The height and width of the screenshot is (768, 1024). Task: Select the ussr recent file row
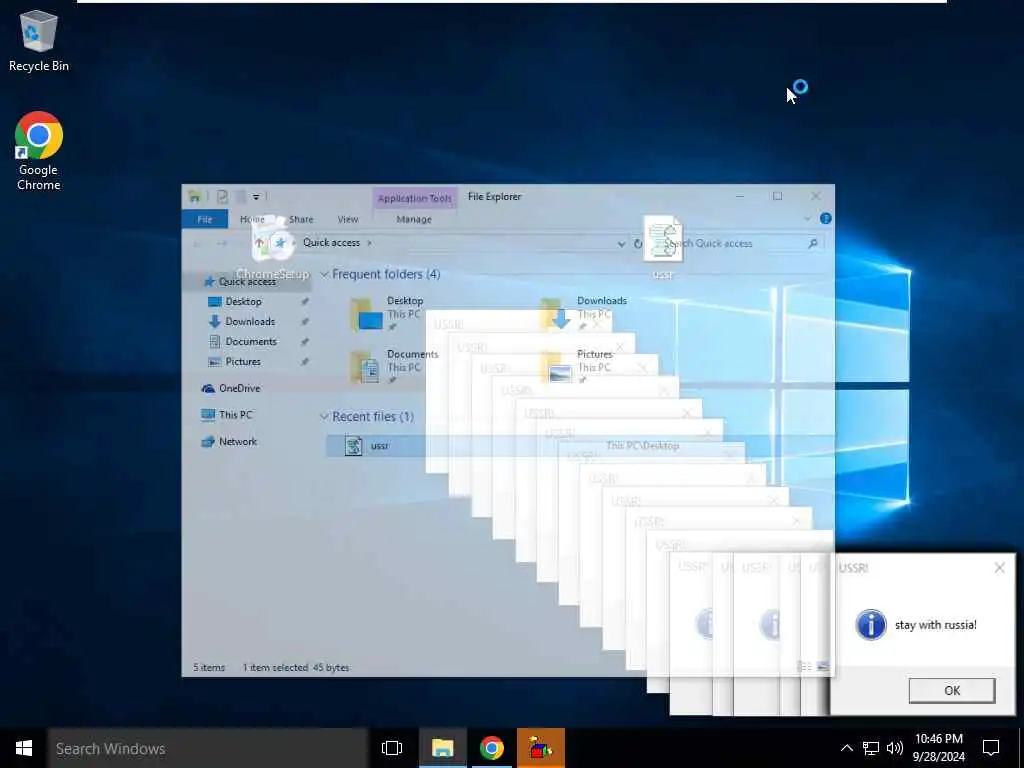[580, 446]
